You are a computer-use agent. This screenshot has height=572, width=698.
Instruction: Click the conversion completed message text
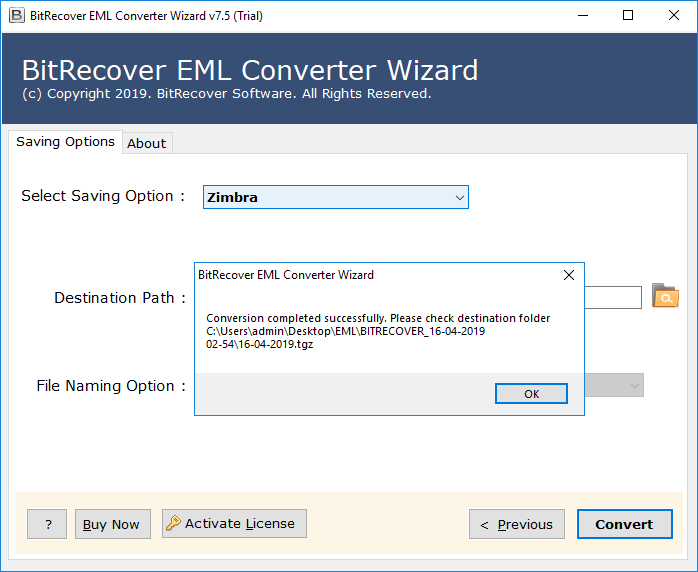click(378, 331)
